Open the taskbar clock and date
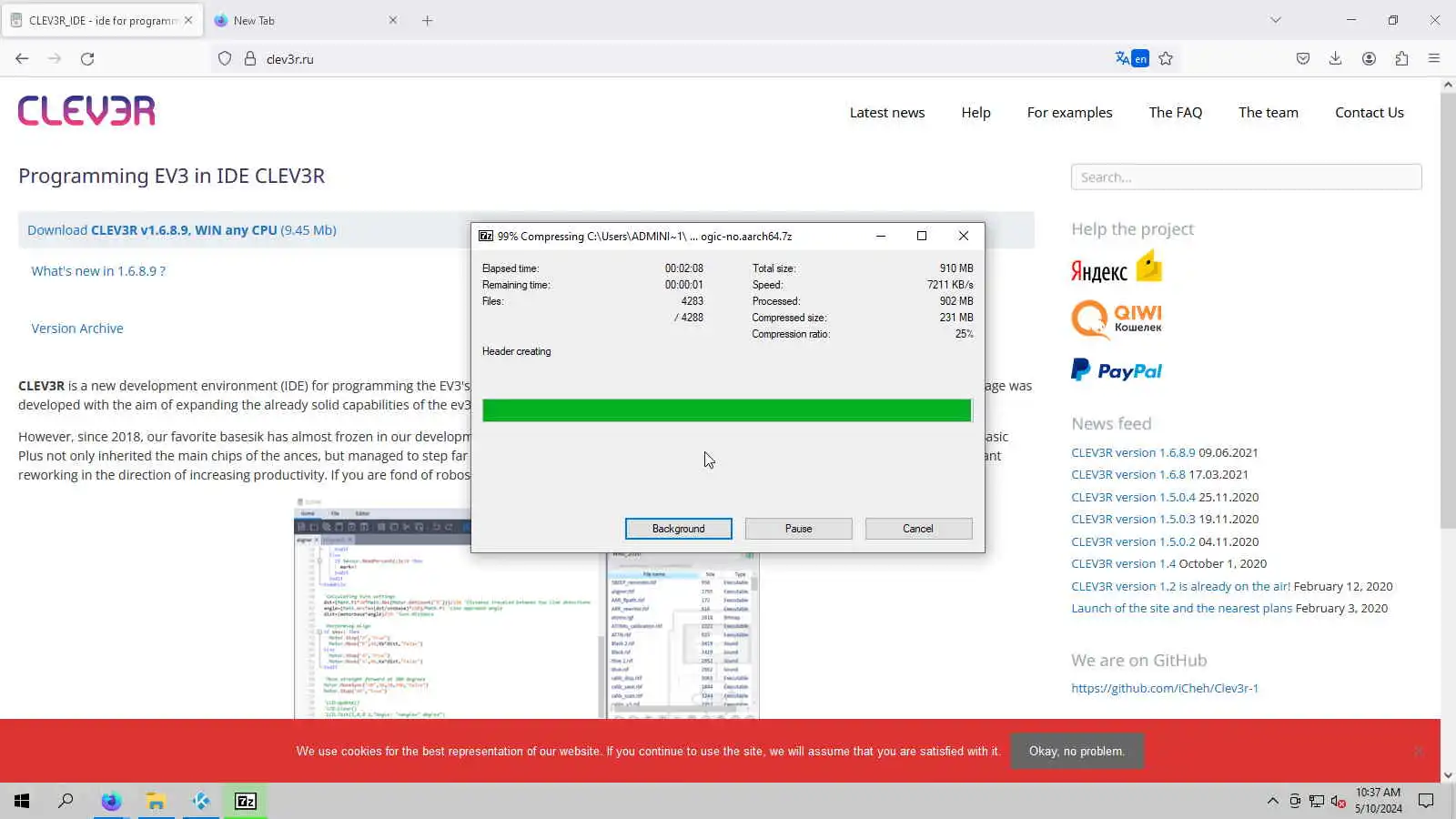This screenshot has height=819, width=1456. 1378,801
